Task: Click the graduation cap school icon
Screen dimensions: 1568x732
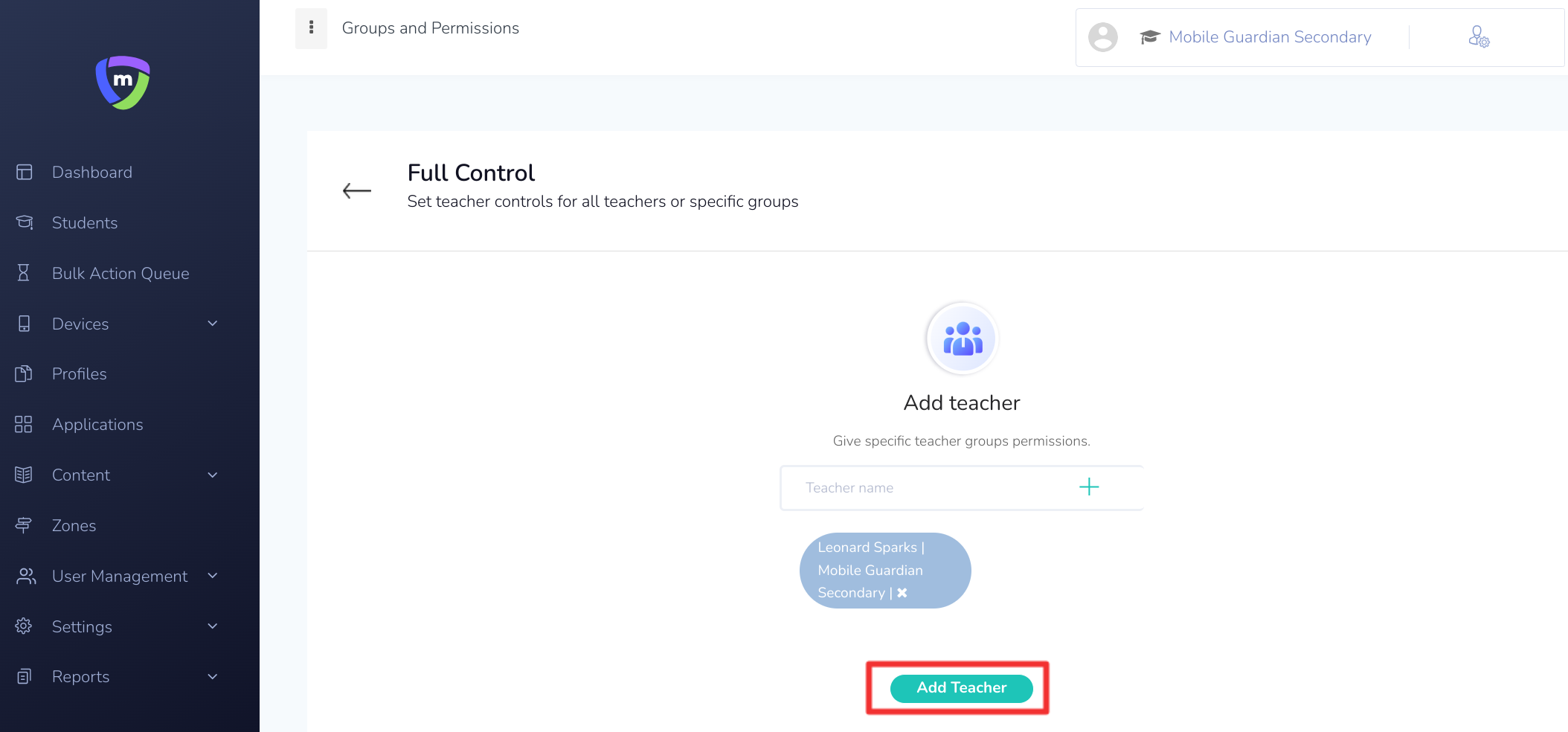Action: tap(1150, 37)
